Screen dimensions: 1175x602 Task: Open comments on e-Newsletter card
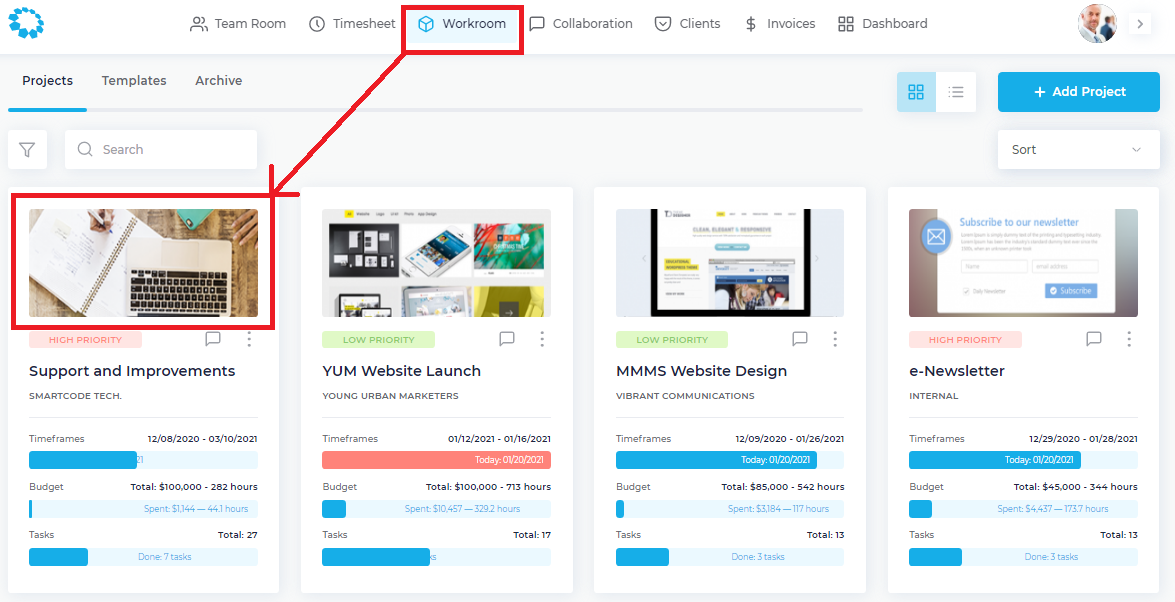tap(1094, 339)
